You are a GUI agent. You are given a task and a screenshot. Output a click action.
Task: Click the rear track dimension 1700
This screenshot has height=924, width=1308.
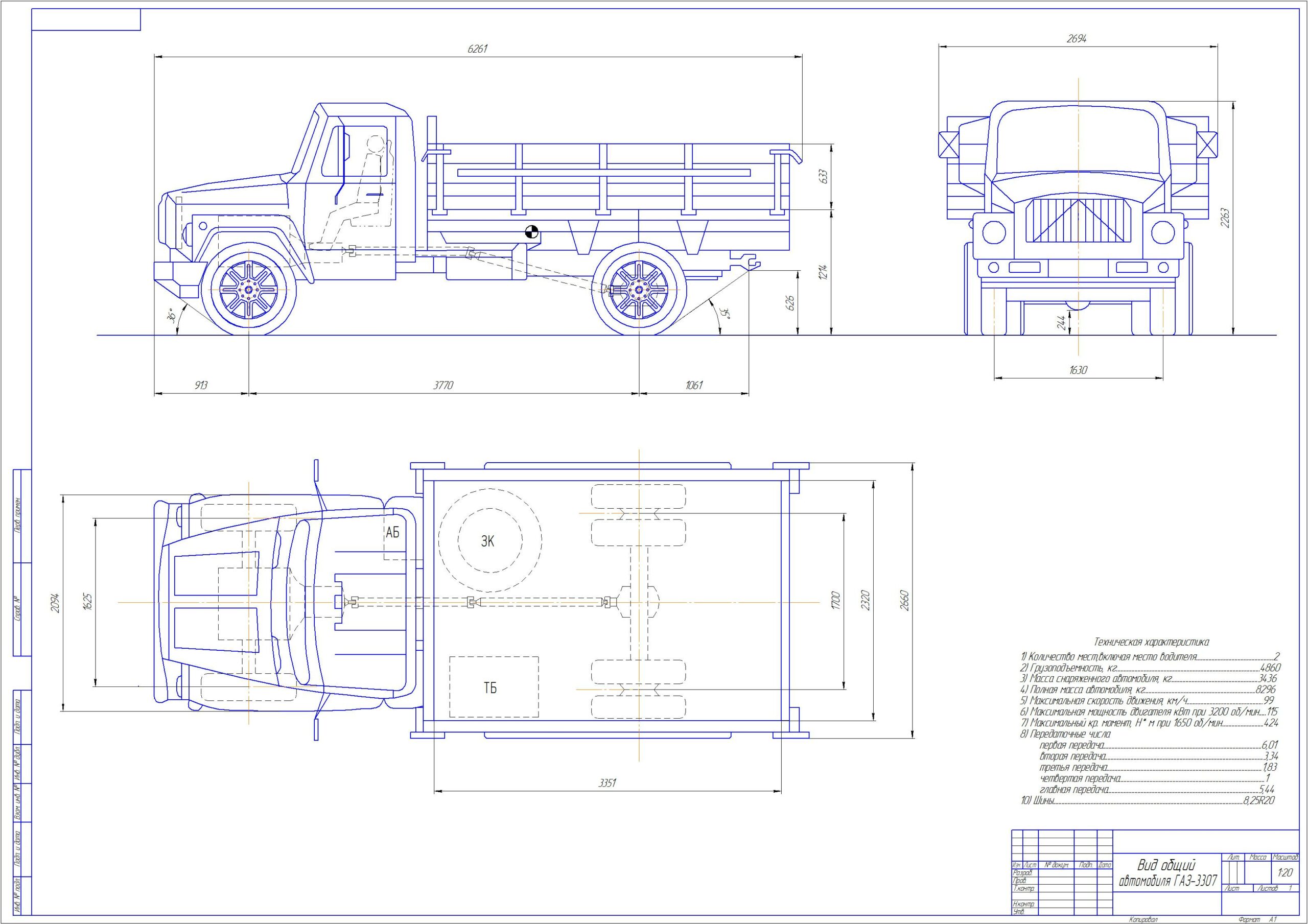click(836, 602)
